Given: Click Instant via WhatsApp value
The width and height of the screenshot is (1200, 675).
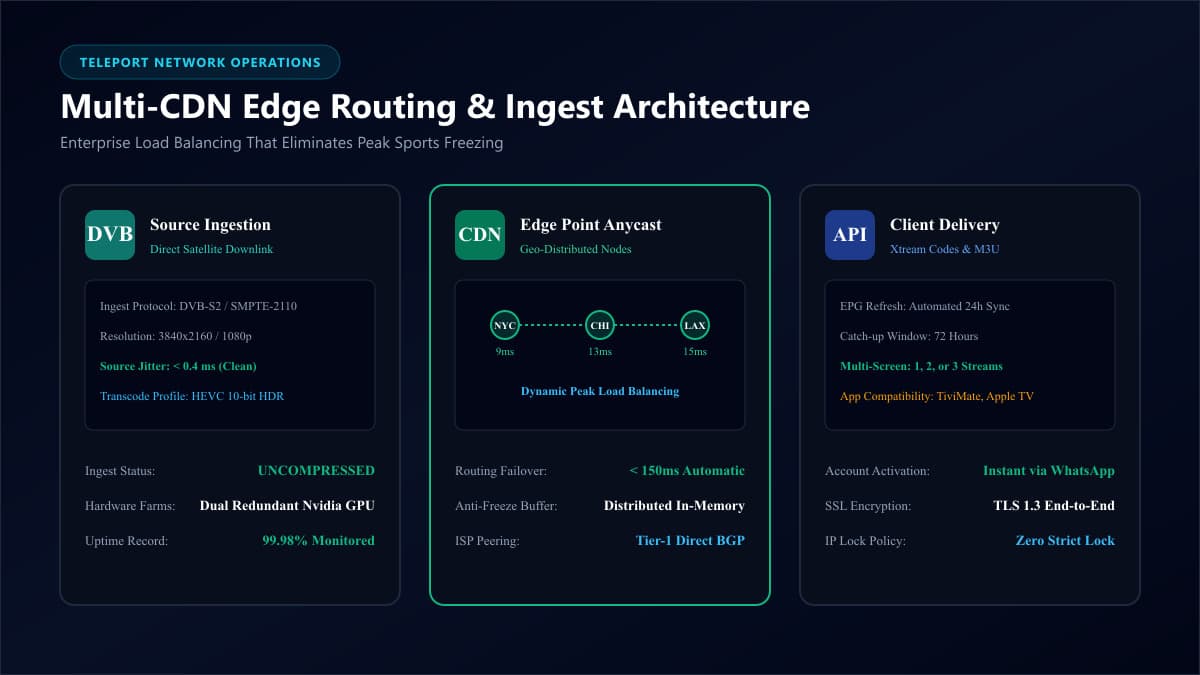Looking at the screenshot, I should (1049, 470).
